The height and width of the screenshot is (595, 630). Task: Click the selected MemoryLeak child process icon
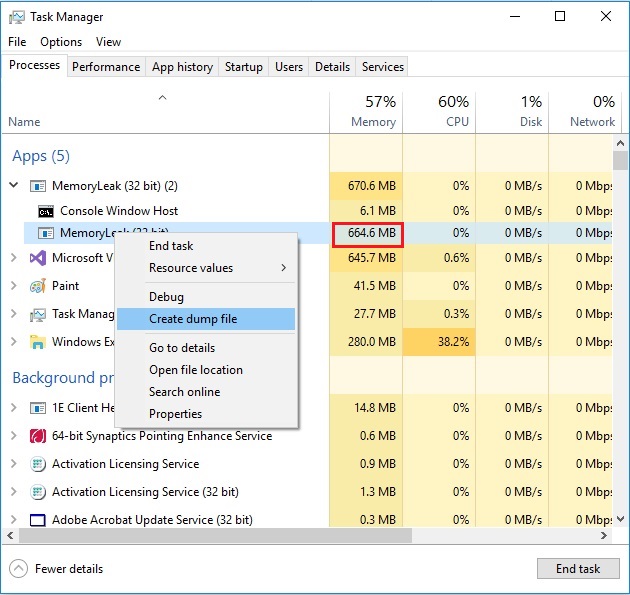(x=46, y=233)
